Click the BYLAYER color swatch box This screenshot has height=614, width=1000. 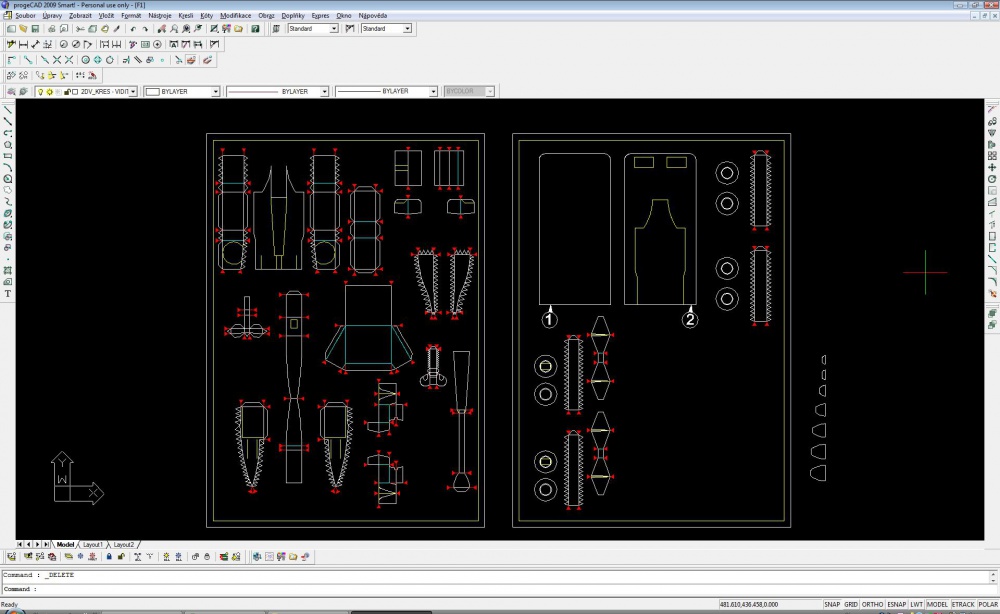[x=152, y=92]
